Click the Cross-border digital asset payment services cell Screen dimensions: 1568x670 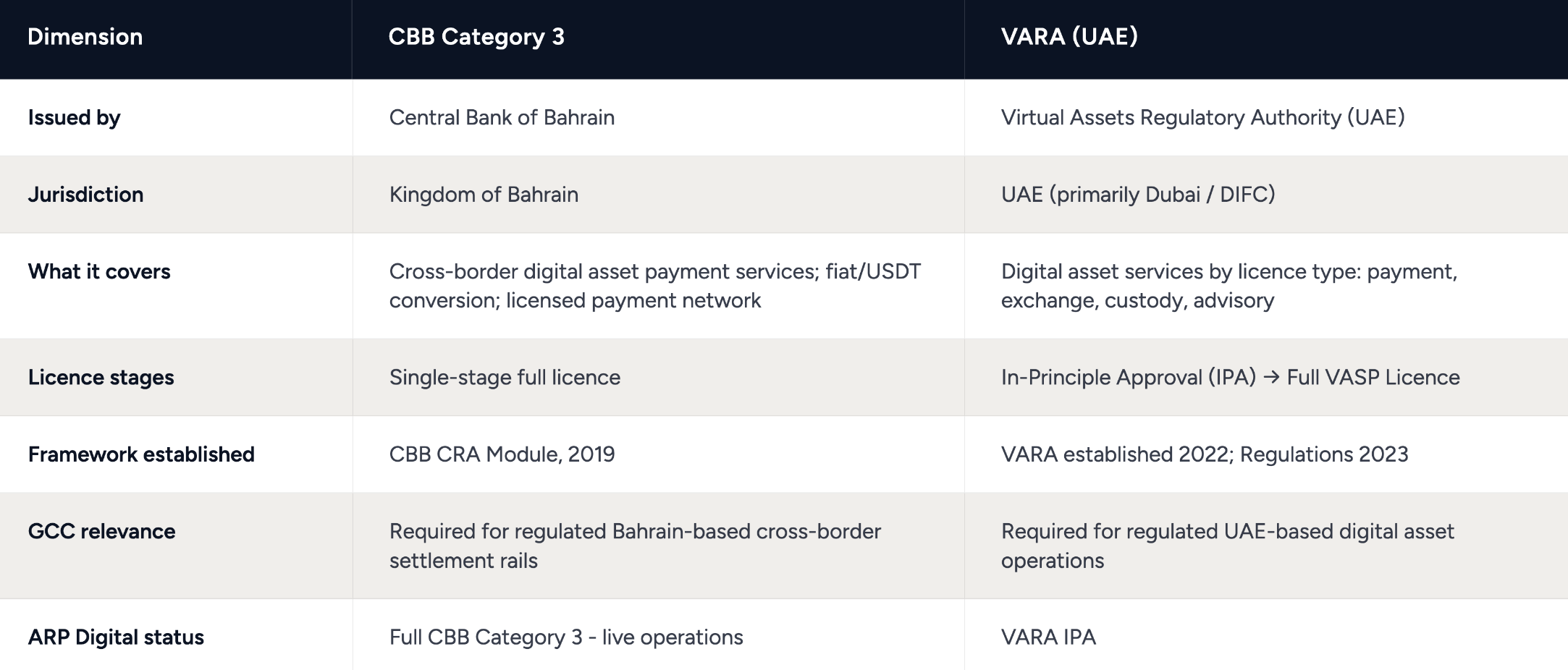tap(655, 286)
